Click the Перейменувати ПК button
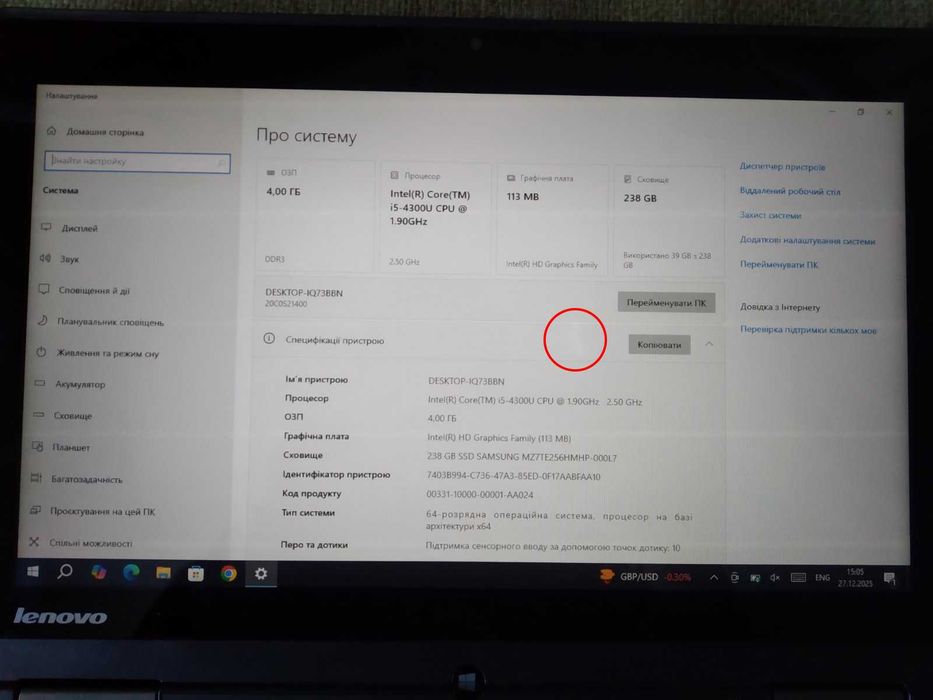Viewport: 933px width, 700px height. click(666, 302)
